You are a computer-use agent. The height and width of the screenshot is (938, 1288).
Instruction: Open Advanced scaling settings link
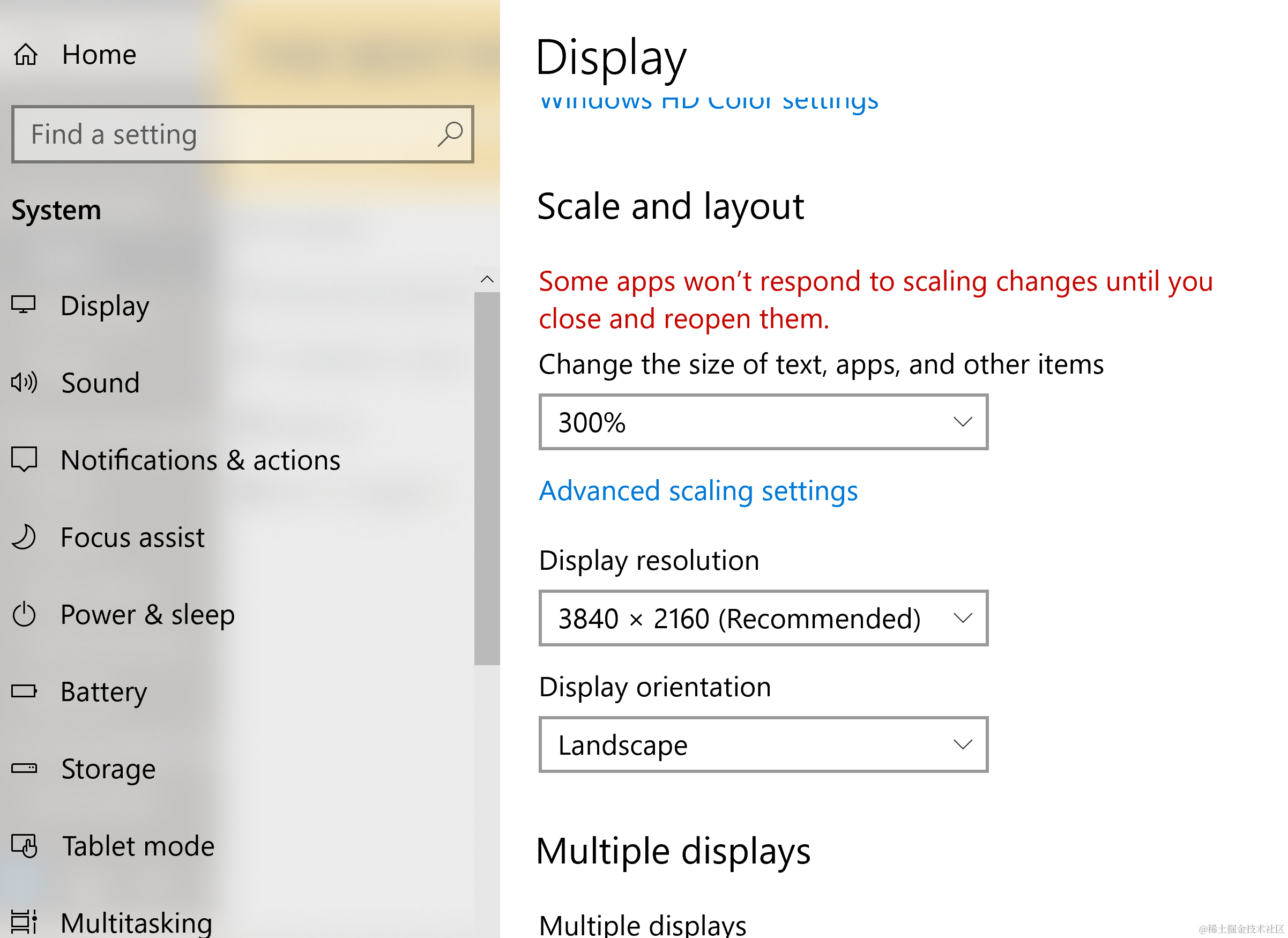[698, 491]
